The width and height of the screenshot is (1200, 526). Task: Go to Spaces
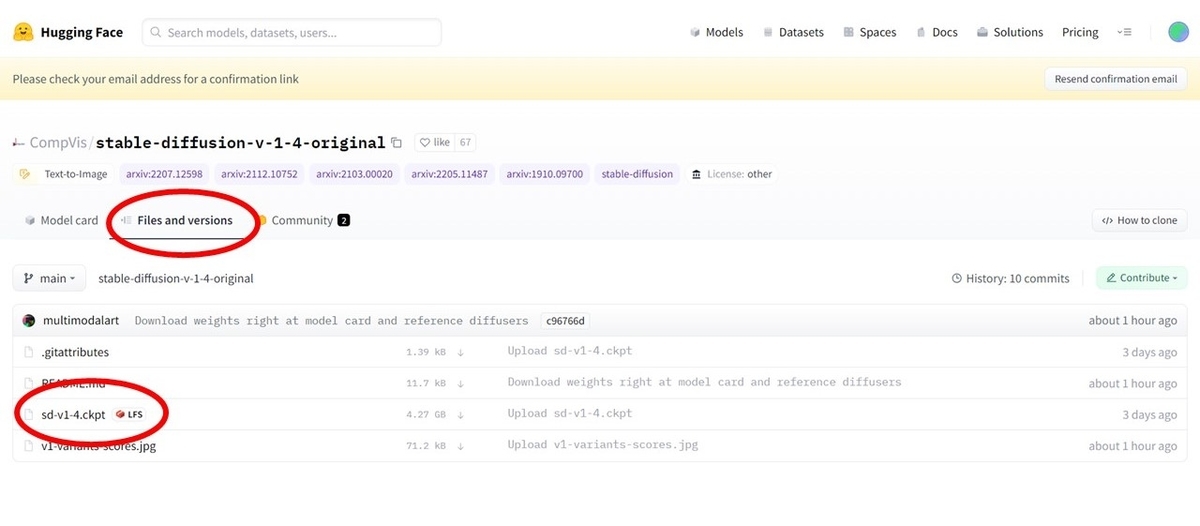click(x=869, y=32)
